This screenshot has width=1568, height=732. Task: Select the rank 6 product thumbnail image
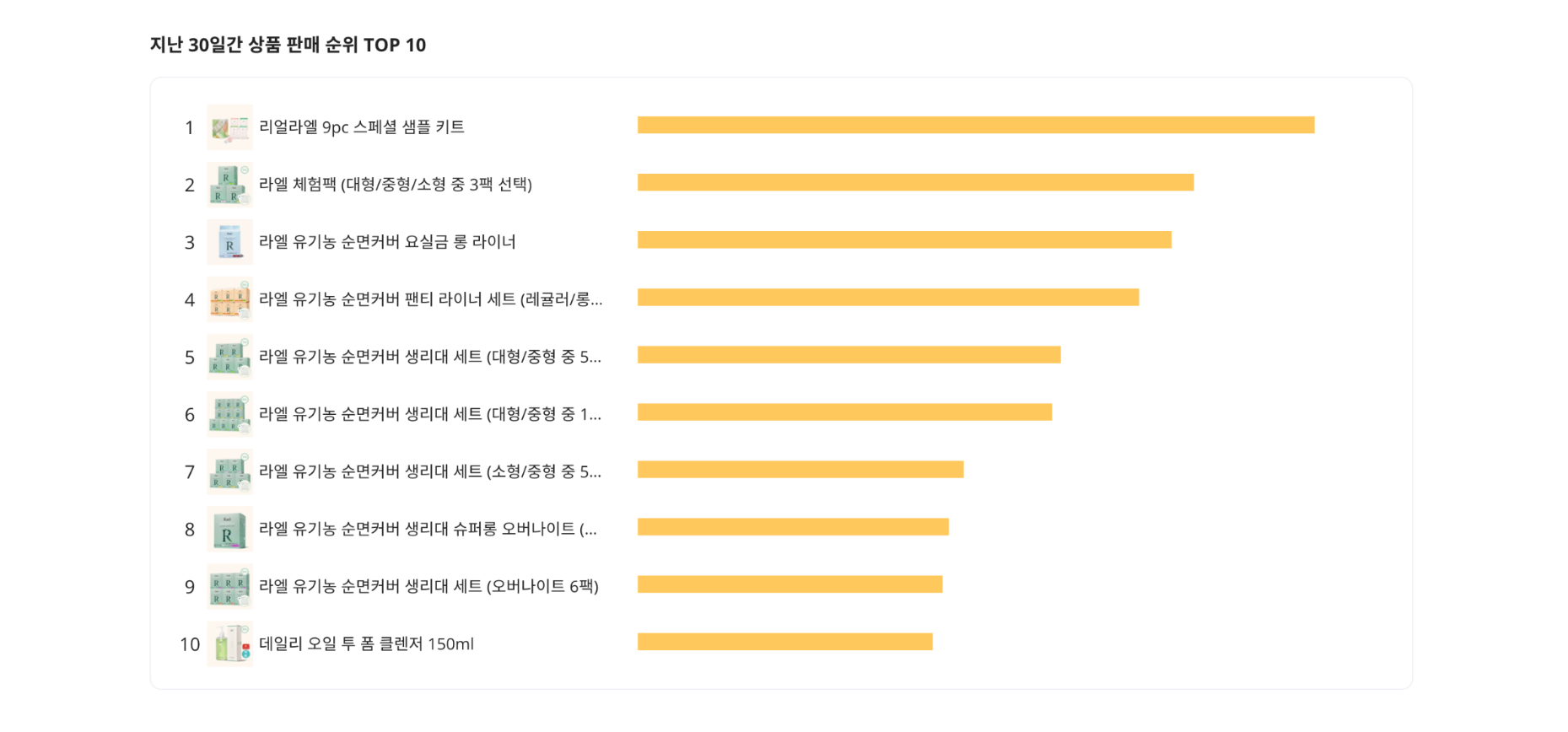[x=229, y=414]
